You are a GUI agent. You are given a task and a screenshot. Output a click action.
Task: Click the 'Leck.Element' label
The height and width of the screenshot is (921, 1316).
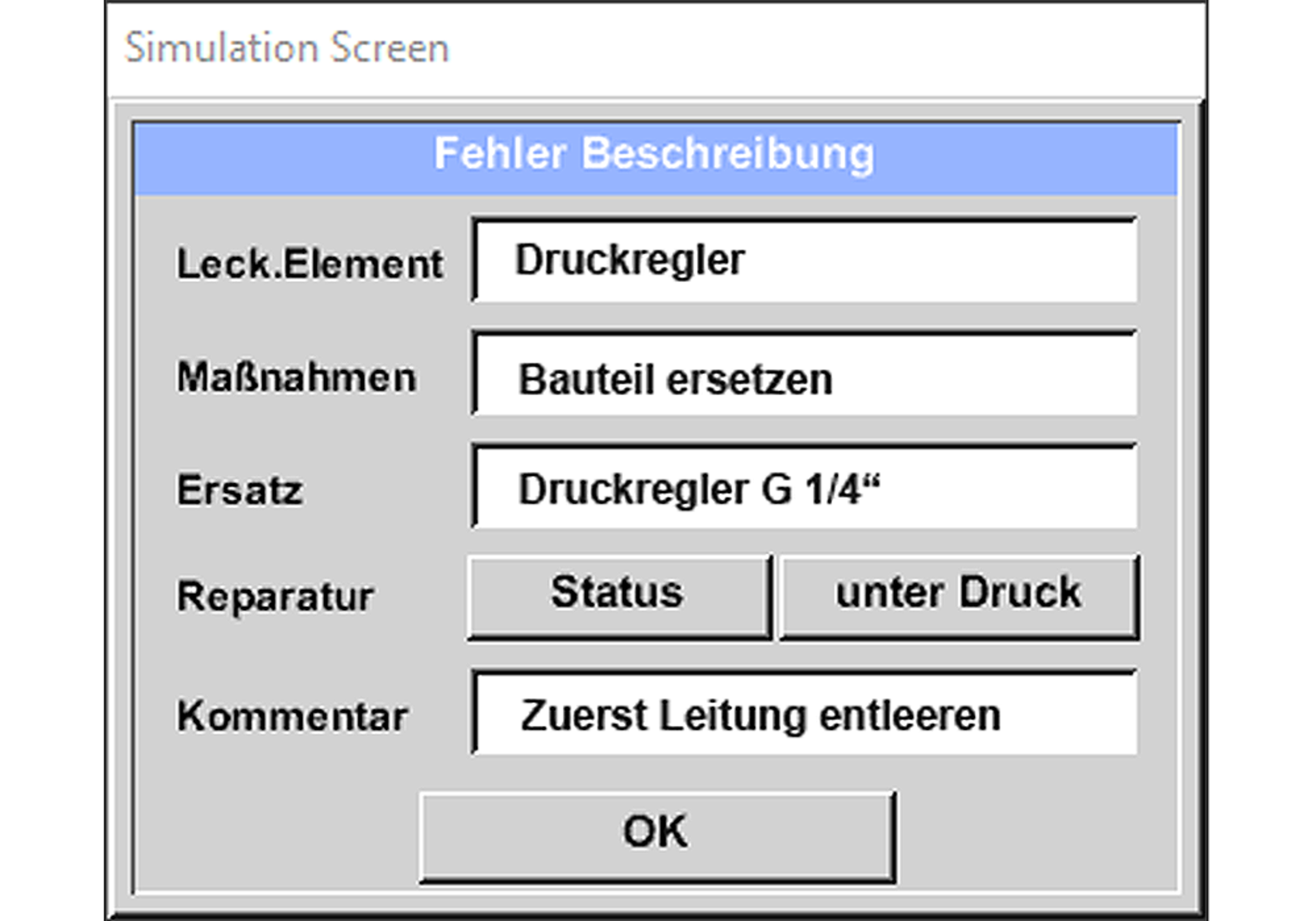(x=309, y=265)
